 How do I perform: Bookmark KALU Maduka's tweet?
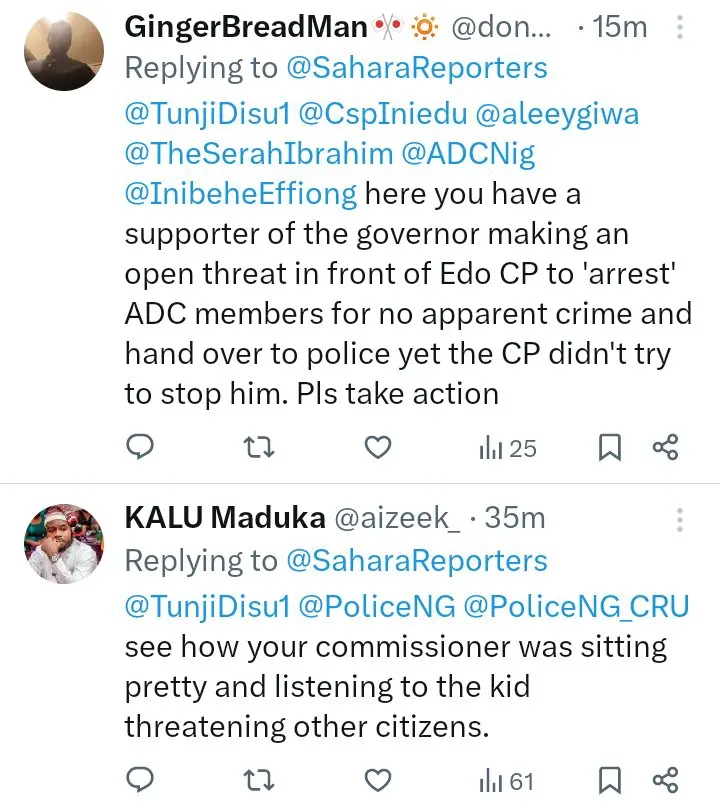[609, 781]
